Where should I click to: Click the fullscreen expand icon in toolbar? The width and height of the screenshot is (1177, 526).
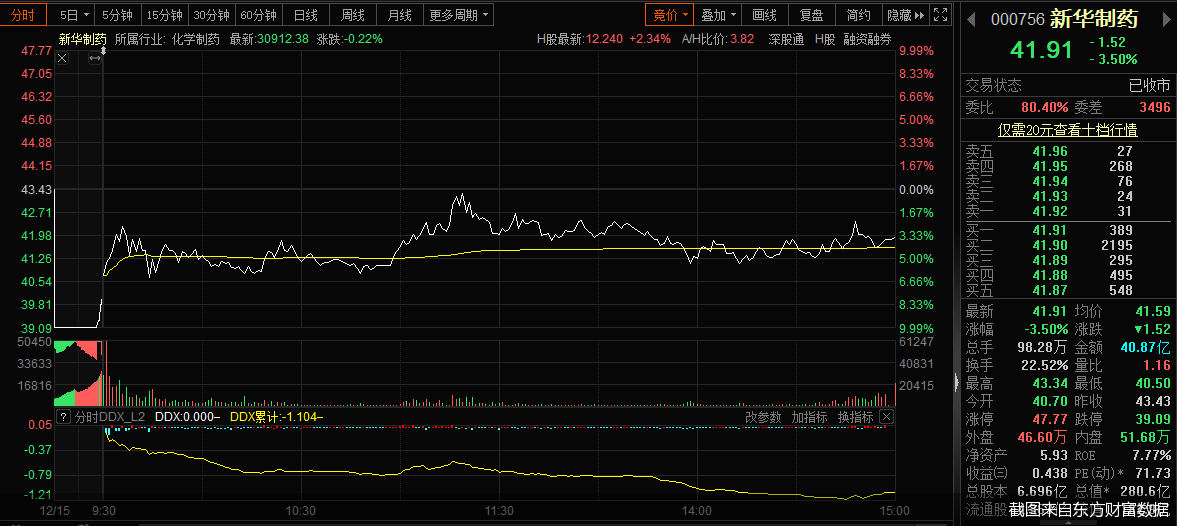point(939,15)
